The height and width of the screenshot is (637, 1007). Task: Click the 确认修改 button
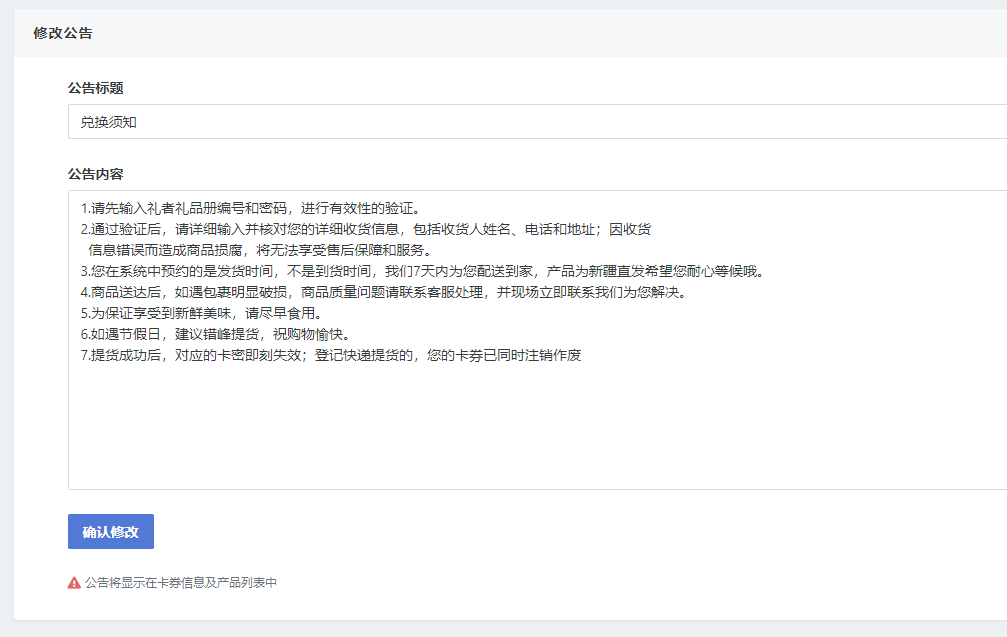pos(110,532)
